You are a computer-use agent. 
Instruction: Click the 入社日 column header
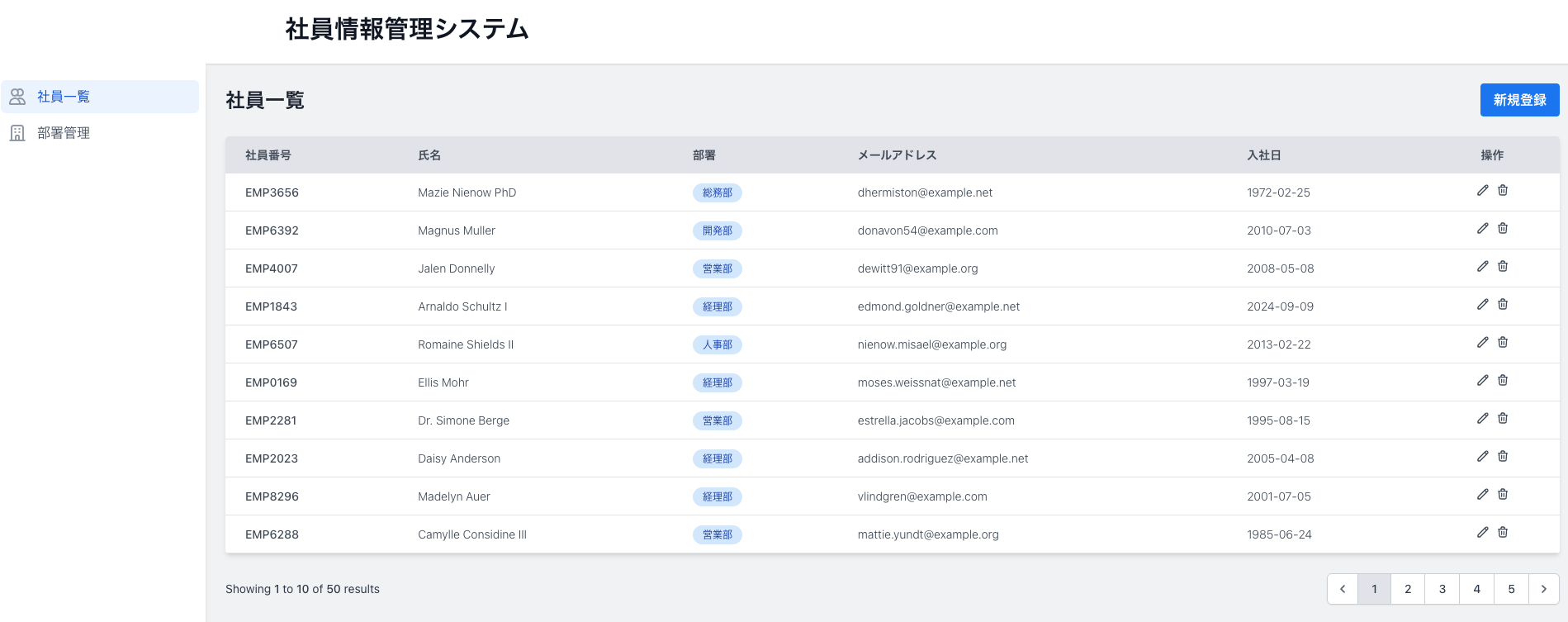click(x=1264, y=155)
